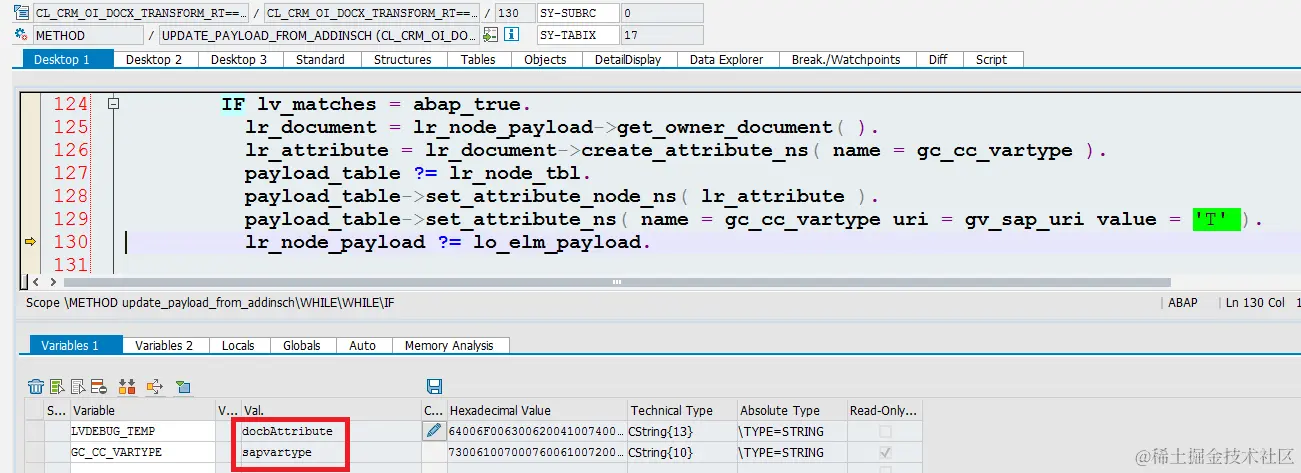
Task: Select the Variables 2 tab
Action: tap(165, 345)
